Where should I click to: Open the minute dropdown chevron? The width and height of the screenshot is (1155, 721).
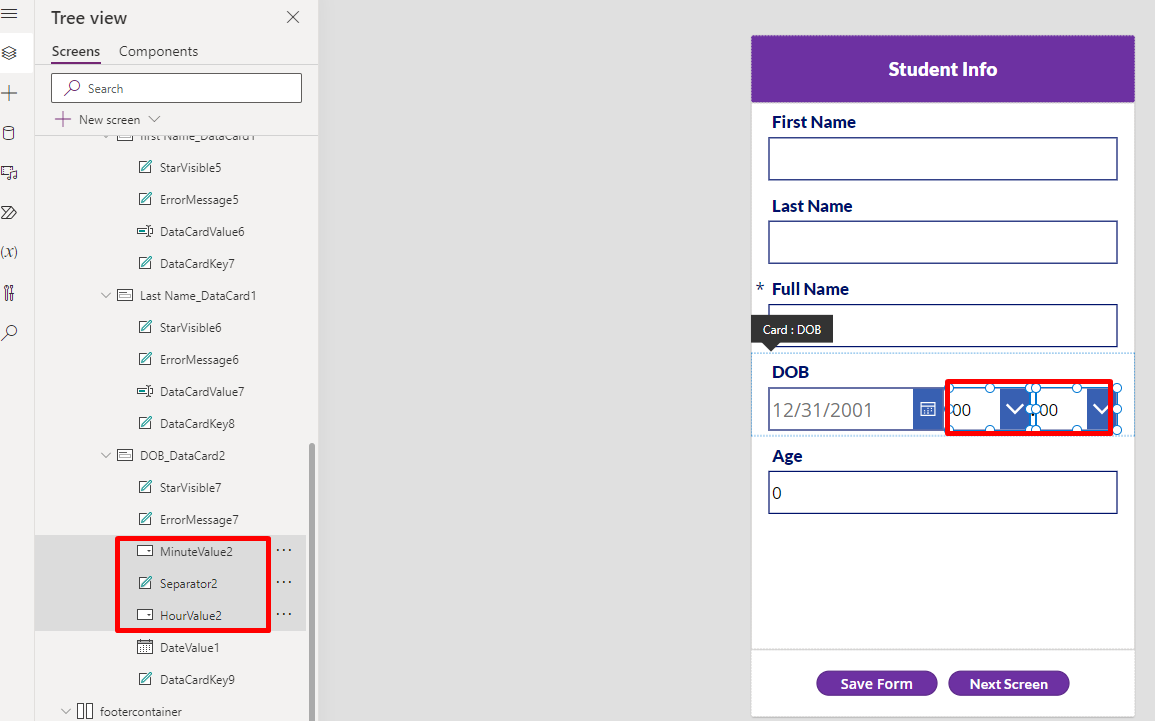tap(1100, 409)
